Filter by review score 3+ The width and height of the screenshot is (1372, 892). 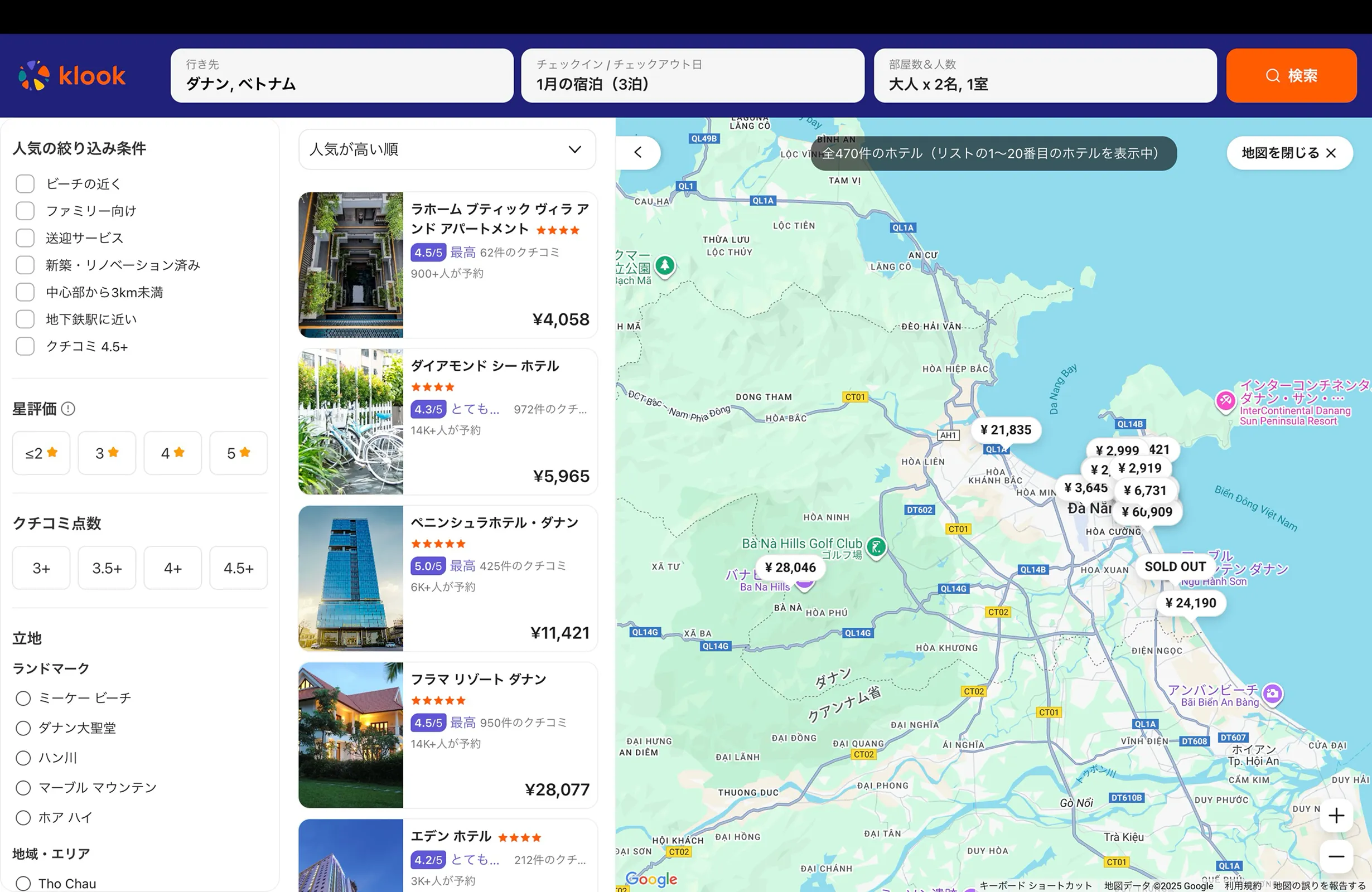(41, 568)
